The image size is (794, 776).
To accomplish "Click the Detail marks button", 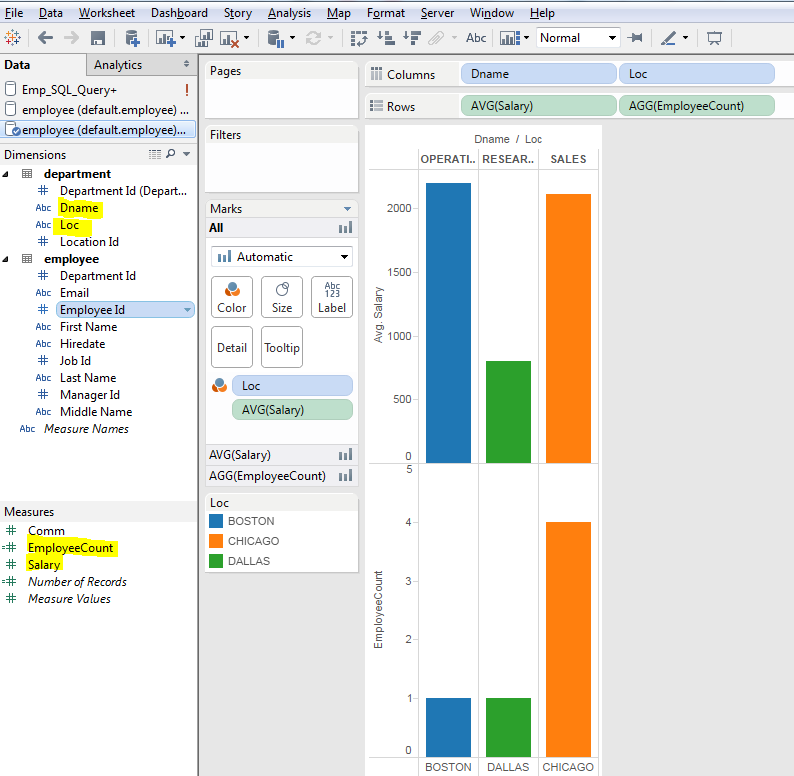I will pos(232,347).
